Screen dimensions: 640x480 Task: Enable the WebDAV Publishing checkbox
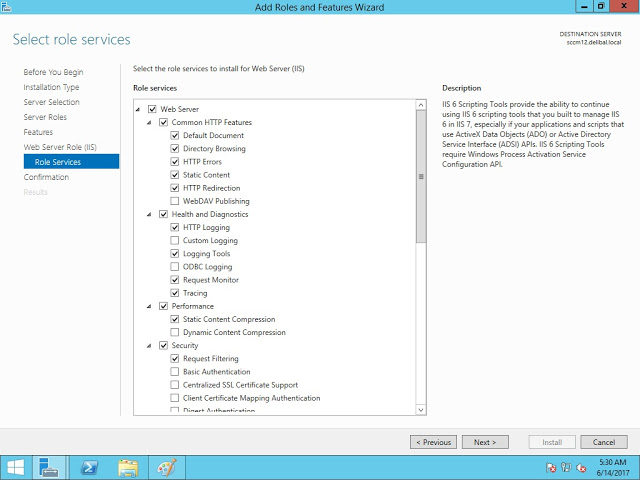175,201
